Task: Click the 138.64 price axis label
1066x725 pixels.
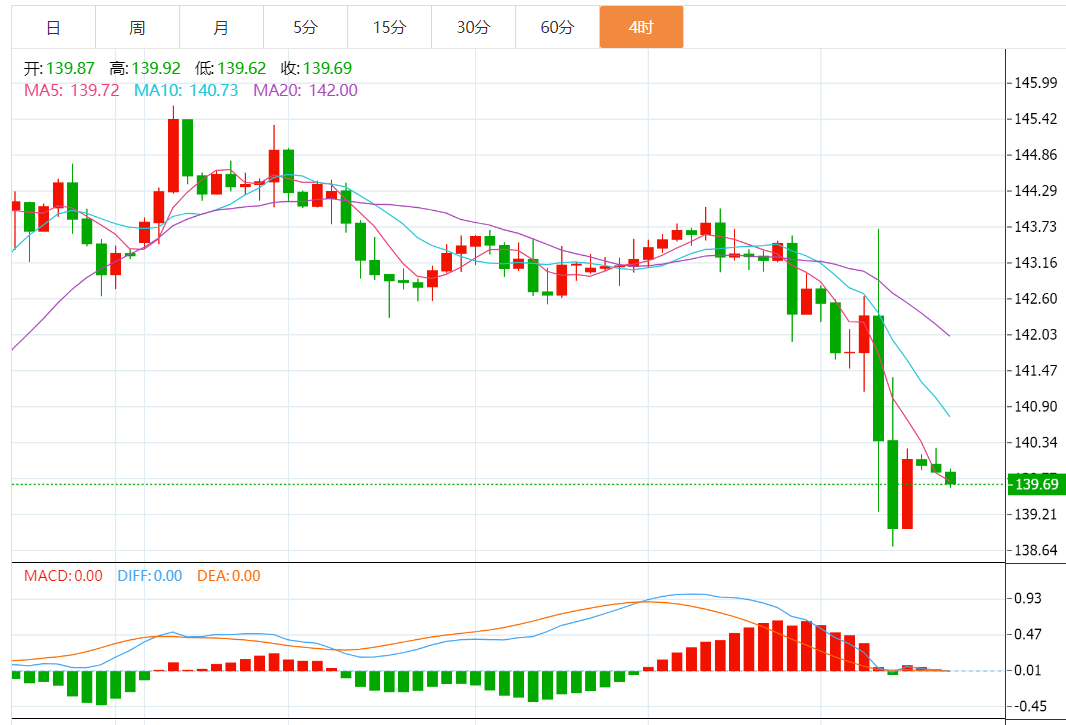Action: pyautogui.click(x=1035, y=550)
